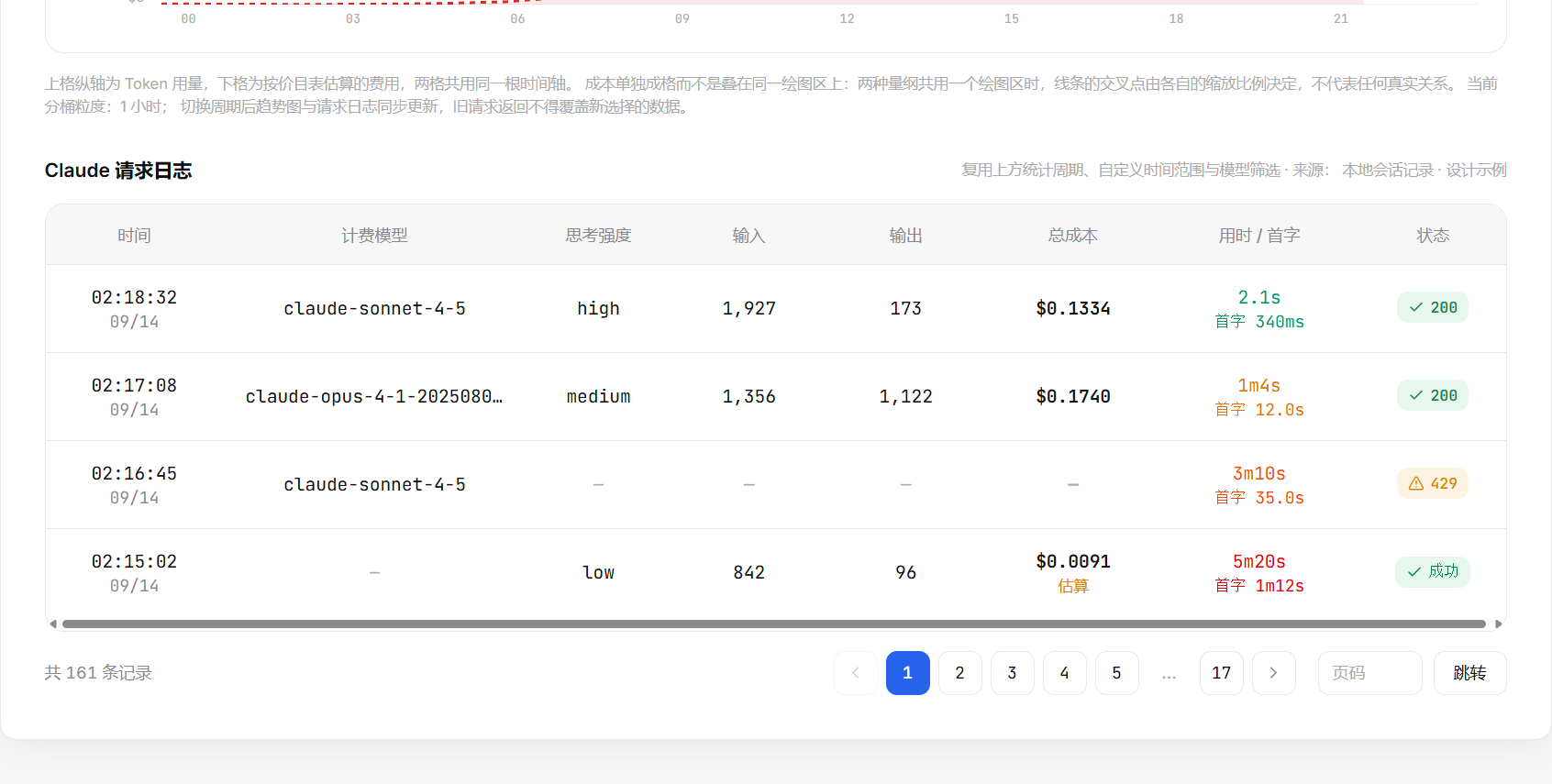
Task: Click the total cost $0.1740
Action: click(1073, 397)
